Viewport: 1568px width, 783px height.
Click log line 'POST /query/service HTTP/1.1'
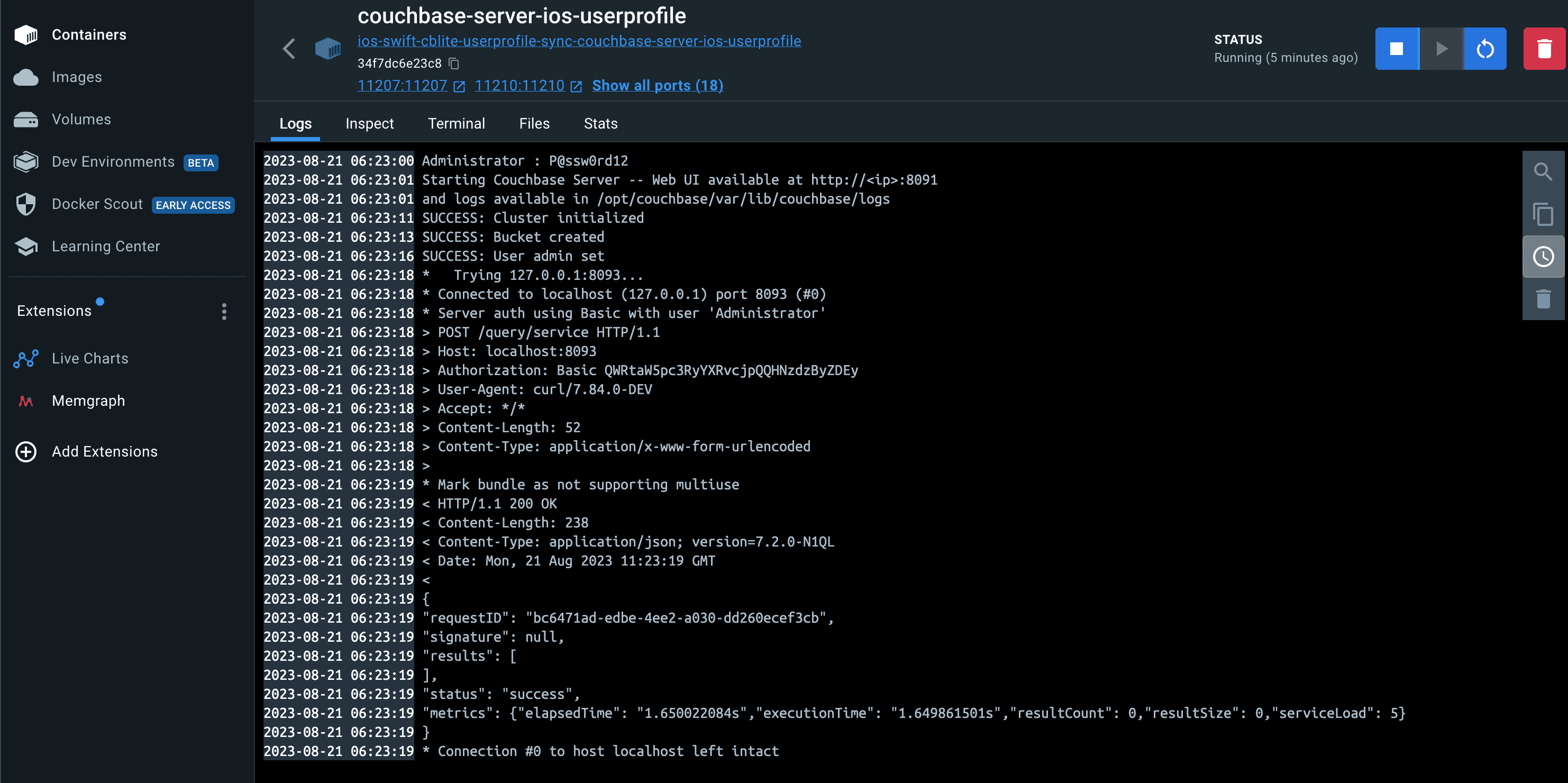(541, 332)
